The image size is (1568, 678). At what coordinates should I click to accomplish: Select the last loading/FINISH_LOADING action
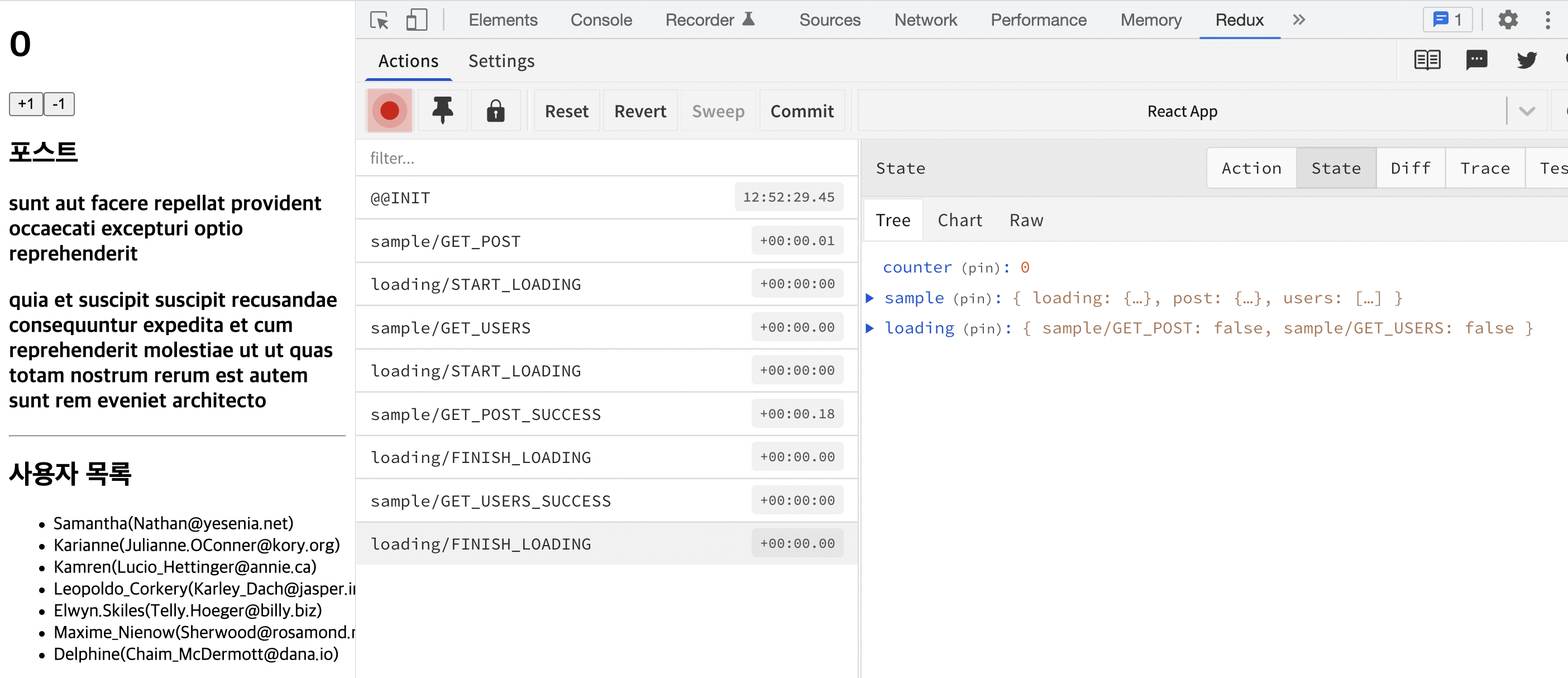point(607,543)
